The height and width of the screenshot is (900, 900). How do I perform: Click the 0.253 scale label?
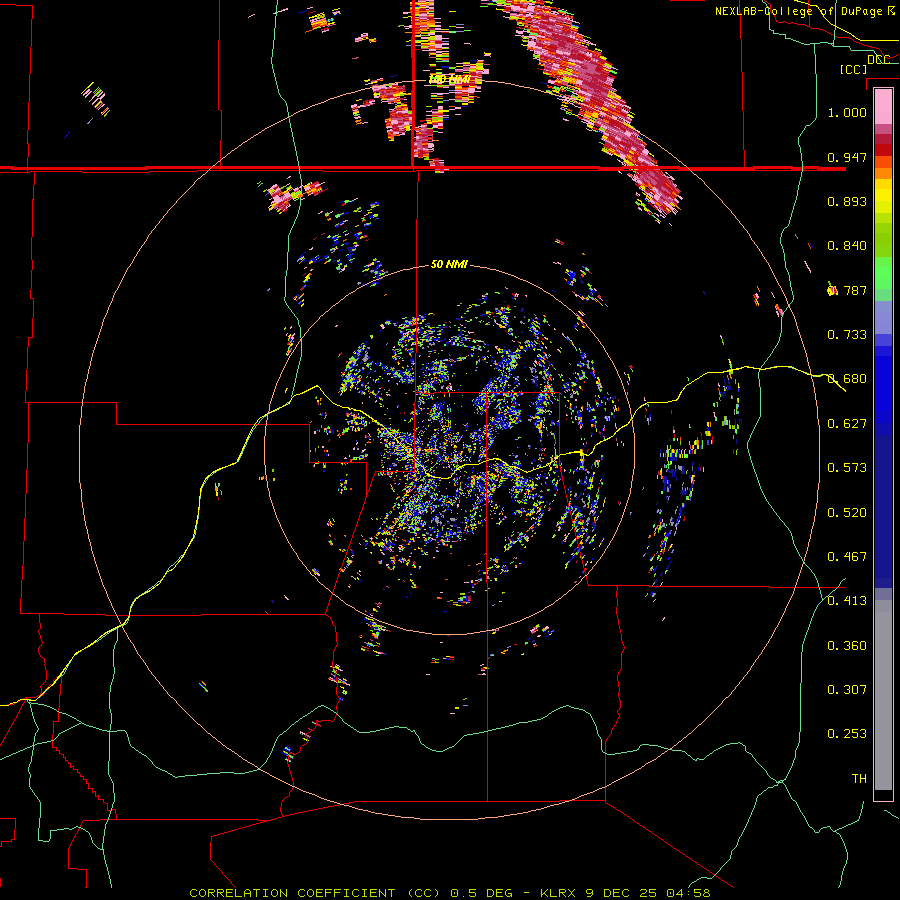click(x=847, y=734)
